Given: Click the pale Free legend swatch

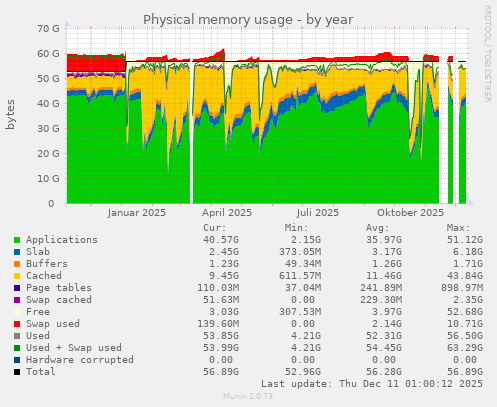Looking at the screenshot, I should click(17, 312).
